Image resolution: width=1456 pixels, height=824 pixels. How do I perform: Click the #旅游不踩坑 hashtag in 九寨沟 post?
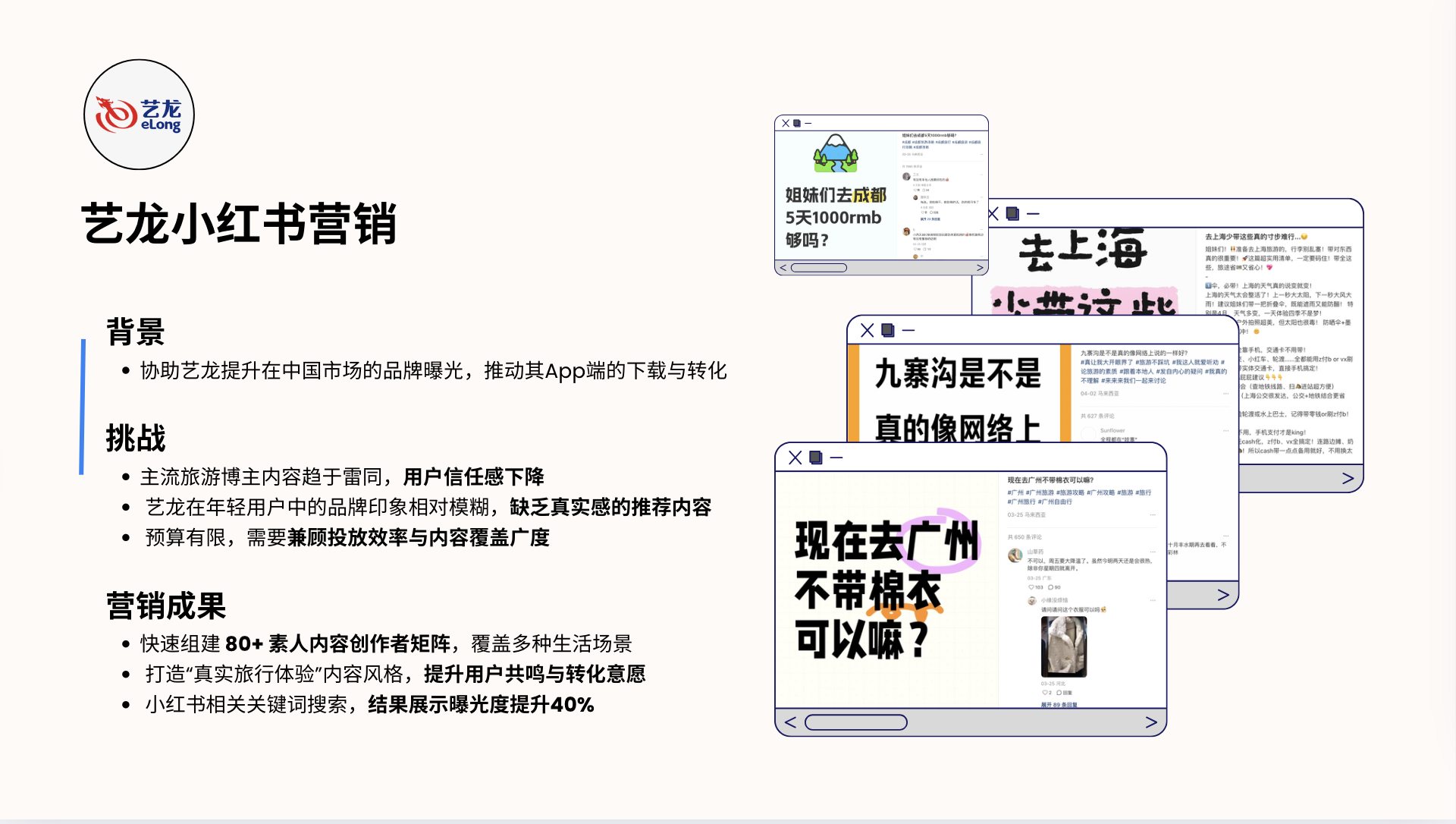(x=1152, y=363)
